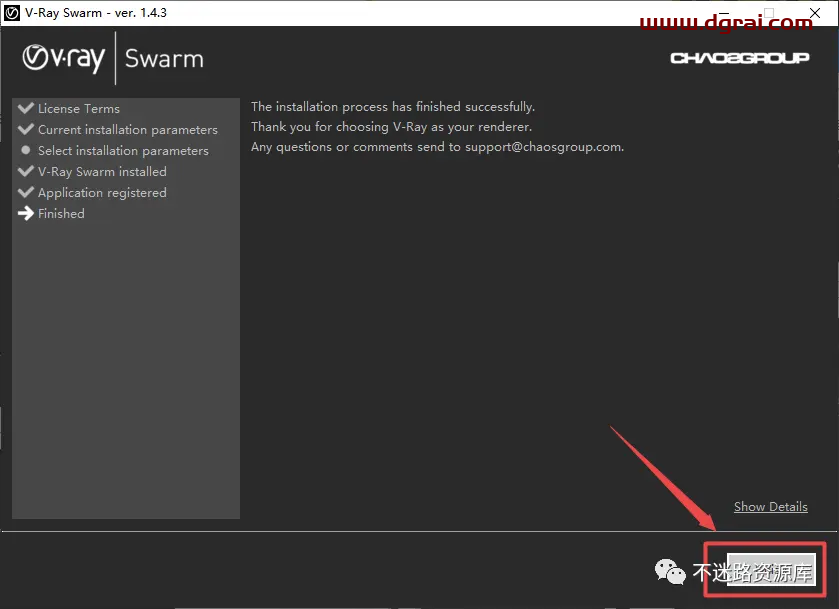Select the V-Ray Swarm installed step label
The image size is (839, 609).
[102, 172]
